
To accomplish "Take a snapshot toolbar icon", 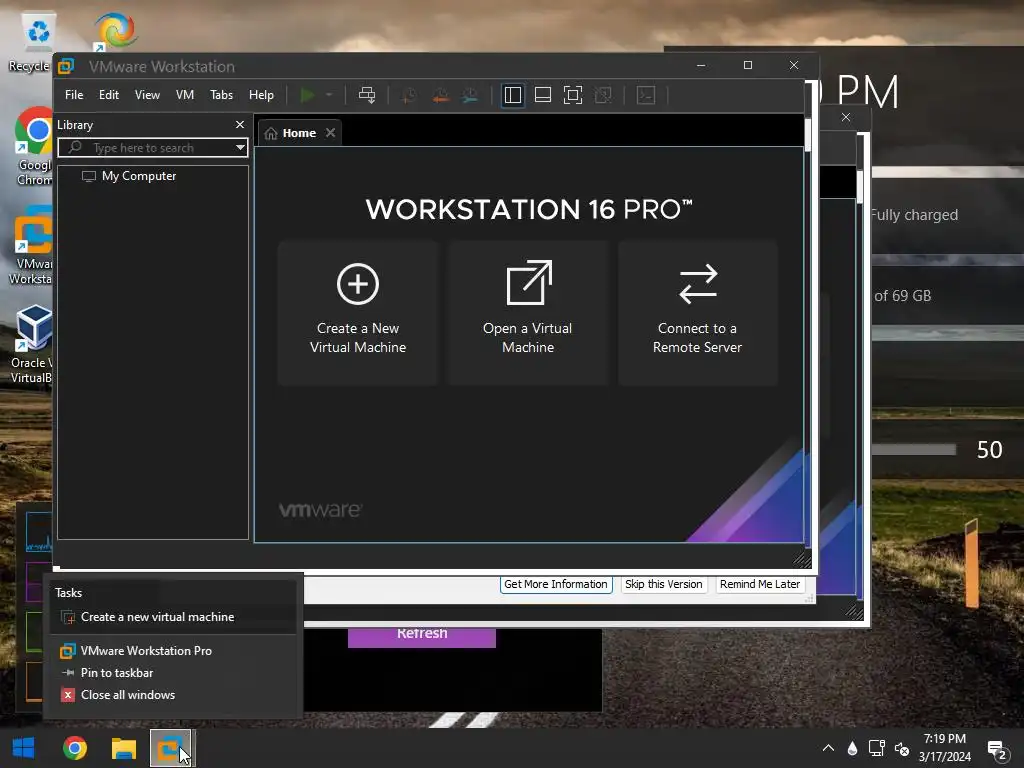I will (x=409, y=95).
